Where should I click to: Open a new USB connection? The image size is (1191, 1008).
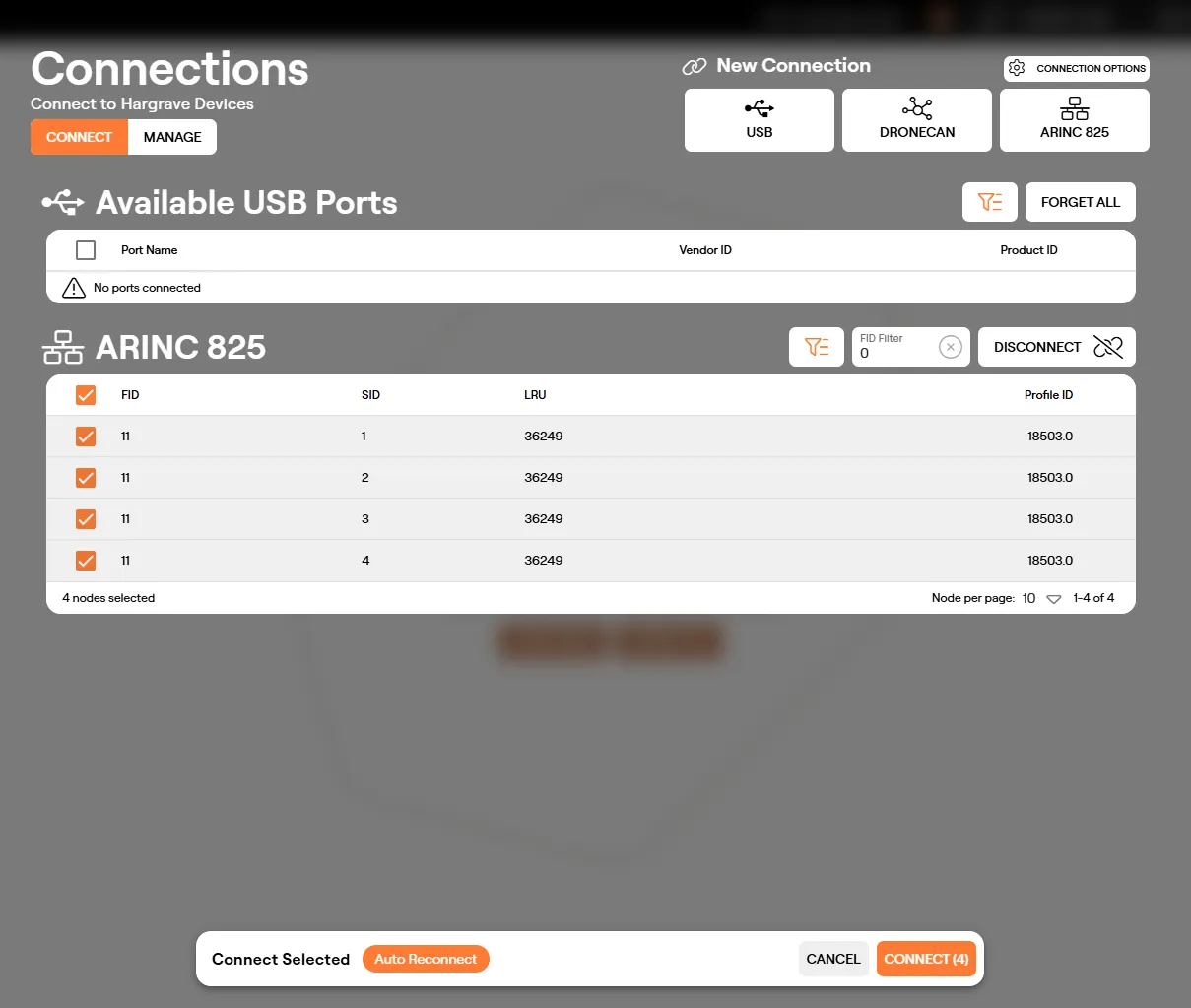point(759,120)
